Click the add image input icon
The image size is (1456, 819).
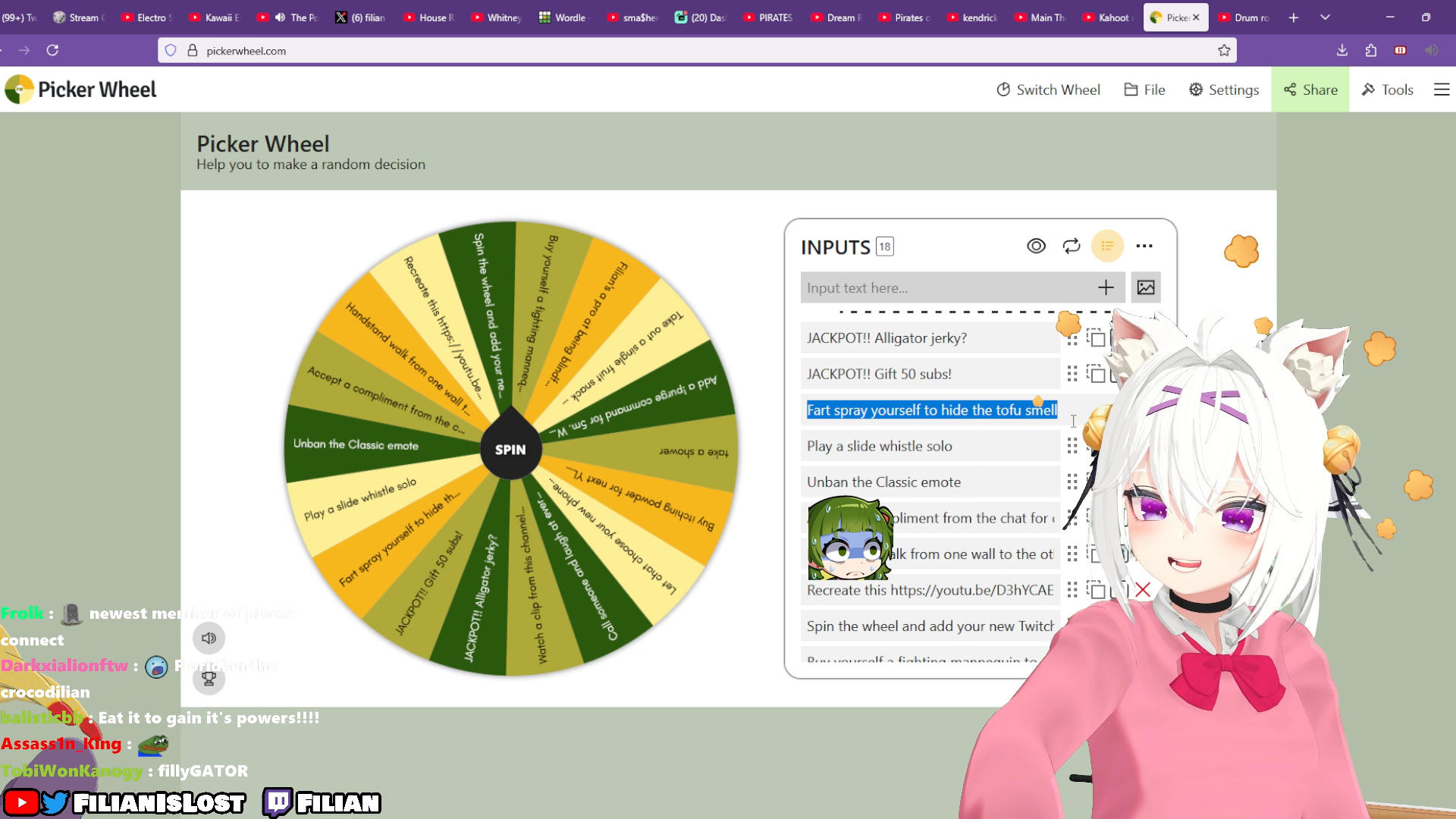1145,287
